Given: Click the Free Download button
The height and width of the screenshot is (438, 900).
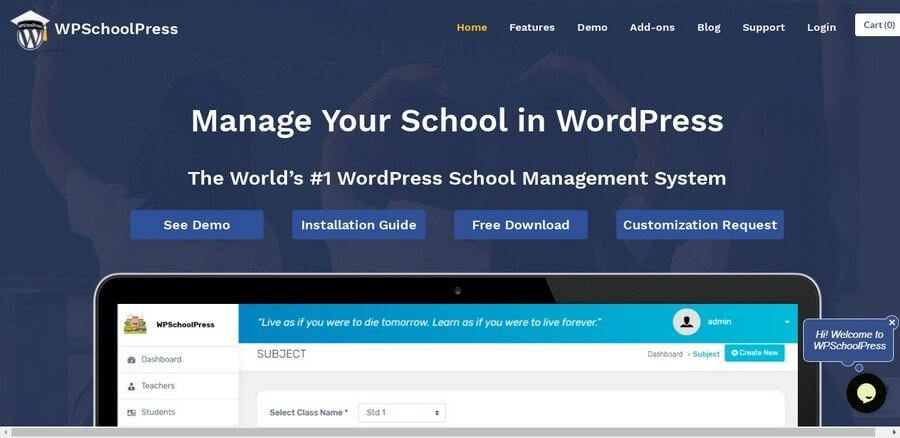Looking at the screenshot, I should (521, 225).
